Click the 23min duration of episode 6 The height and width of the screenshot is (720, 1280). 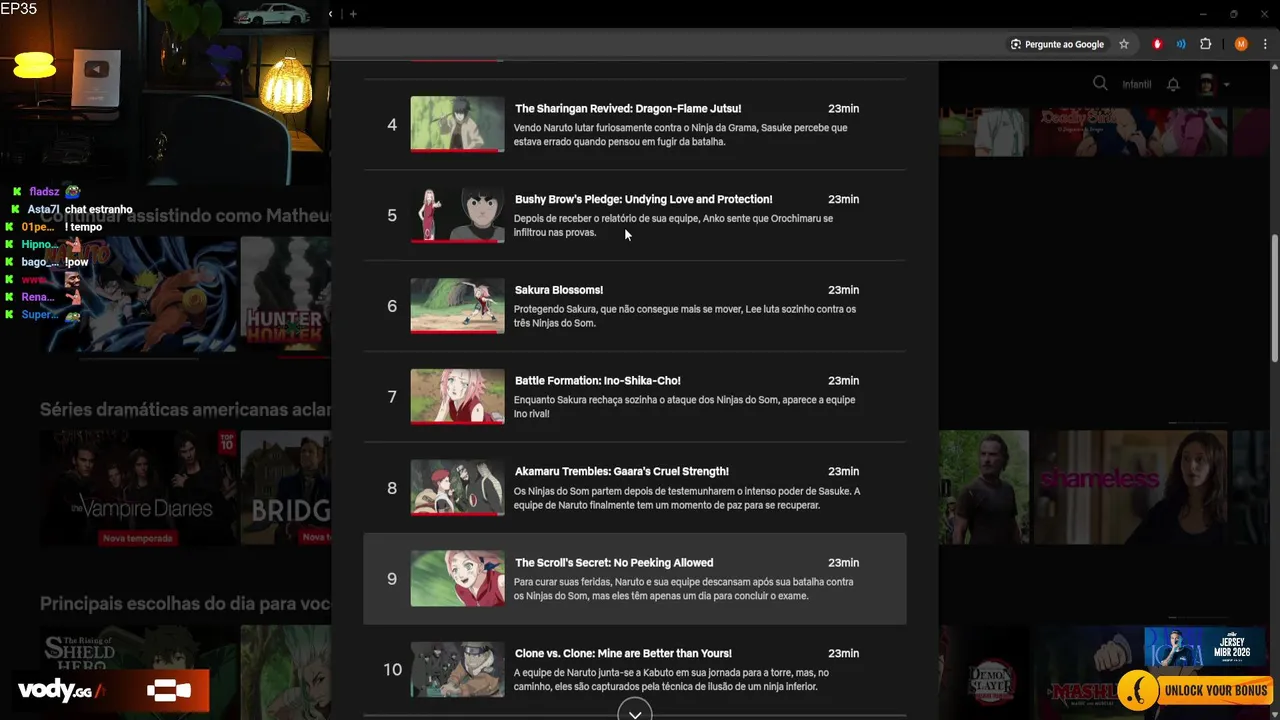843,290
